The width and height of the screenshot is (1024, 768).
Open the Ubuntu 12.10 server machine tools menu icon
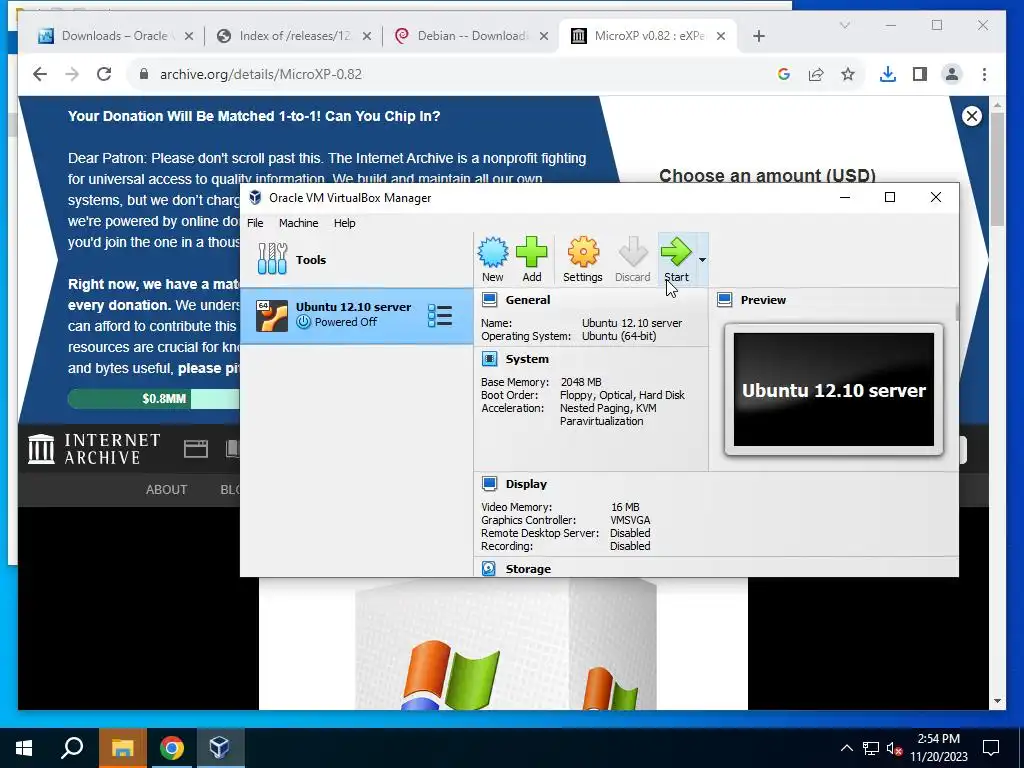coord(440,315)
